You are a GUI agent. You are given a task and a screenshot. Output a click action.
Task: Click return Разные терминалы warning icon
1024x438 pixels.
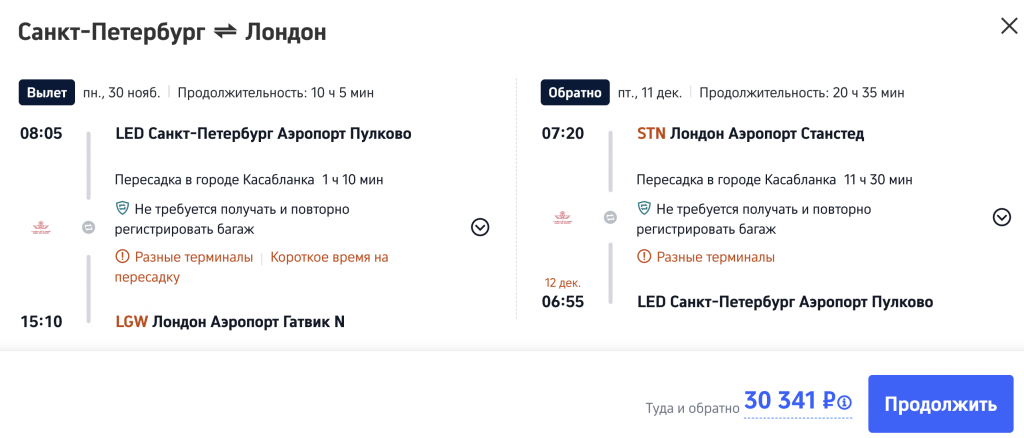pos(645,257)
